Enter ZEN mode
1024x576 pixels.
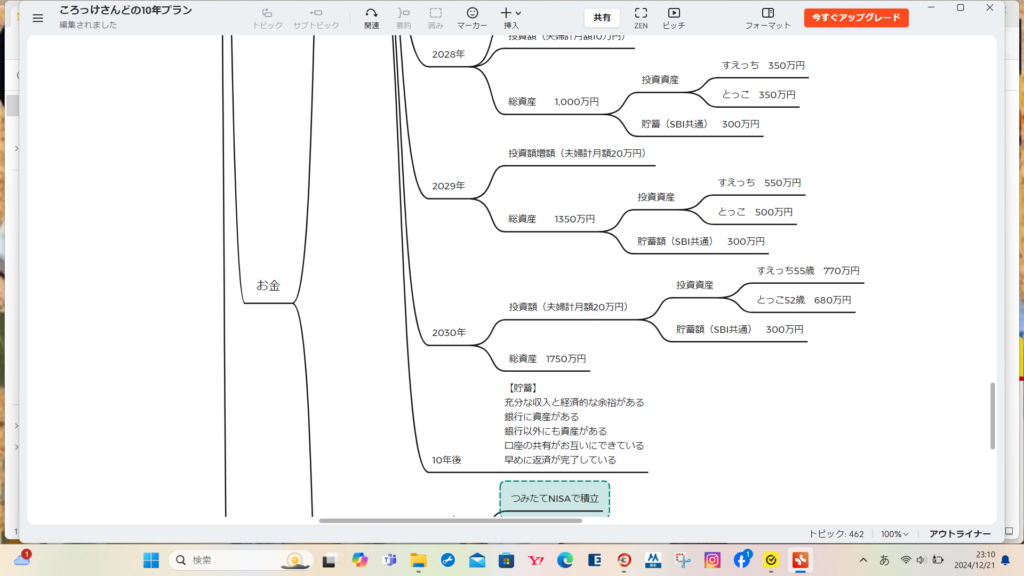click(x=641, y=18)
